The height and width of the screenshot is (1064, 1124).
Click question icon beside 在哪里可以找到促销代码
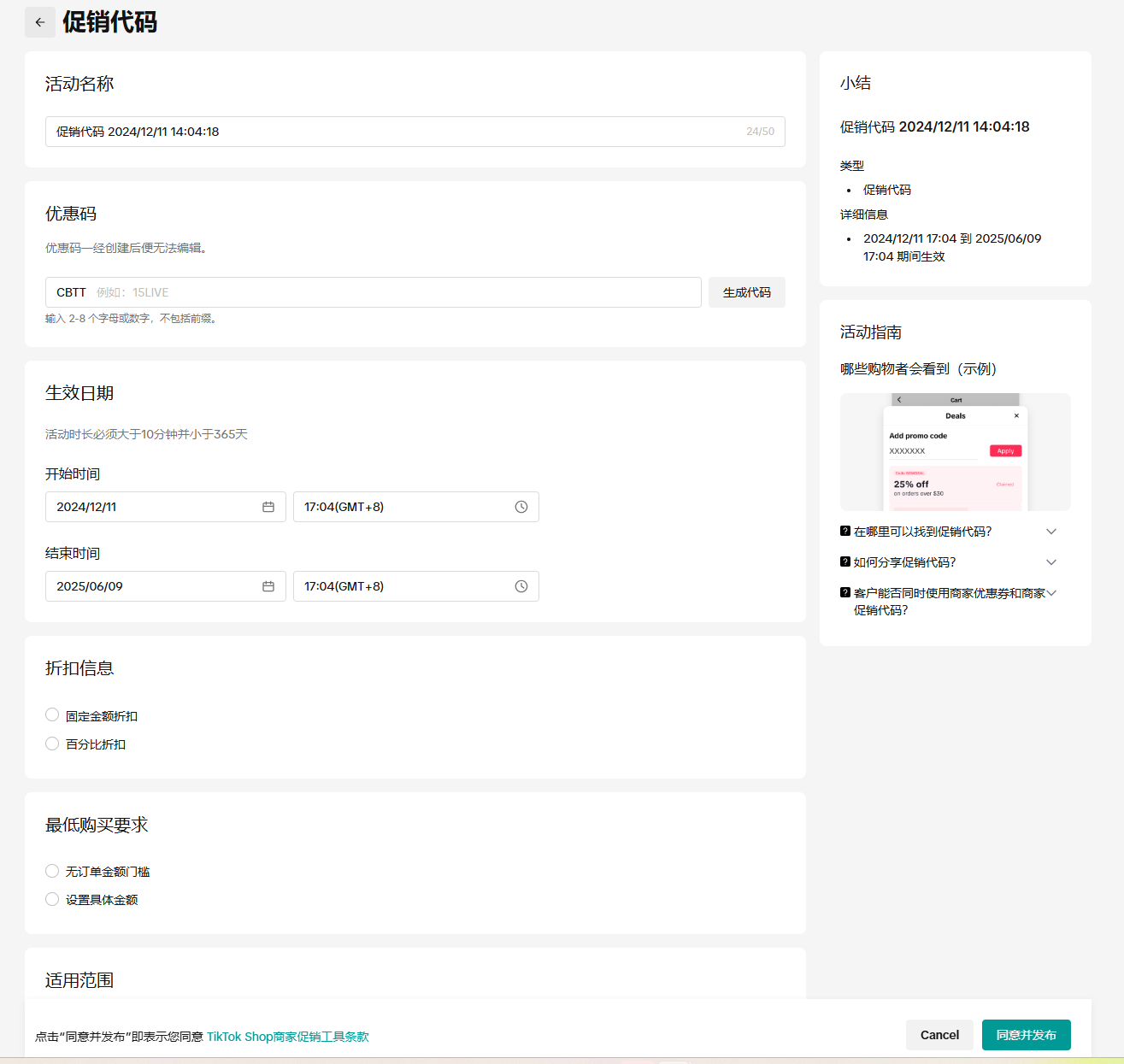pos(845,531)
